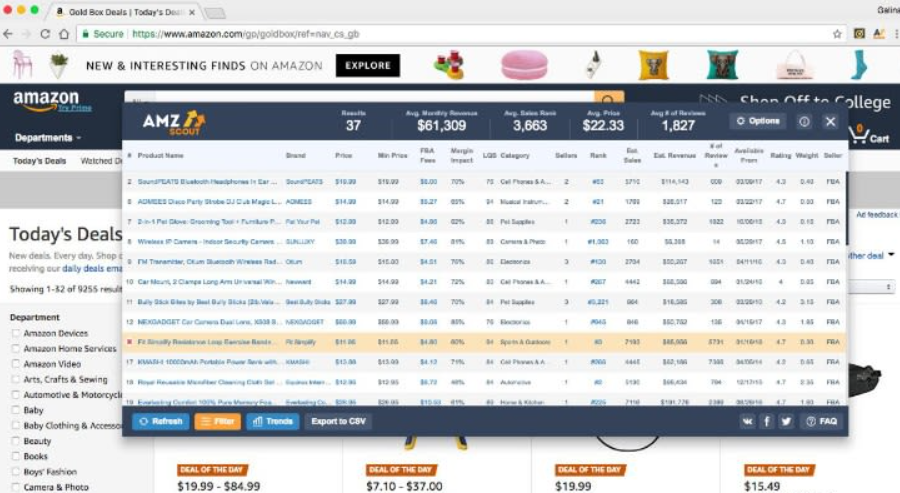Click the pink chair thumbnail in banner

click(22, 65)
